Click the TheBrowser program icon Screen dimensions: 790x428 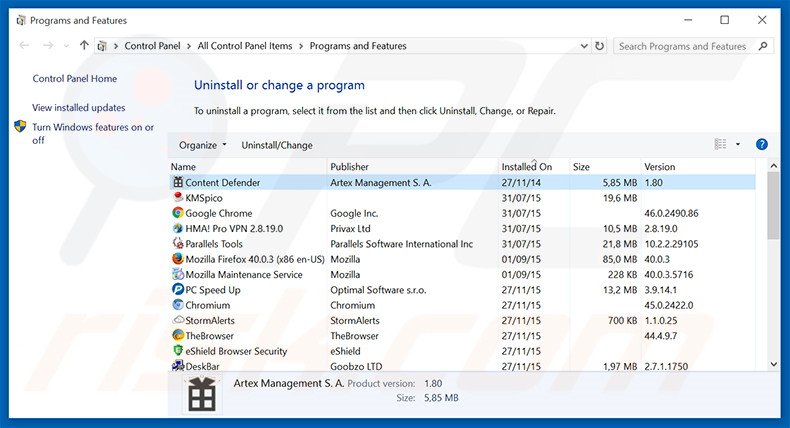[x=178, y=335]
